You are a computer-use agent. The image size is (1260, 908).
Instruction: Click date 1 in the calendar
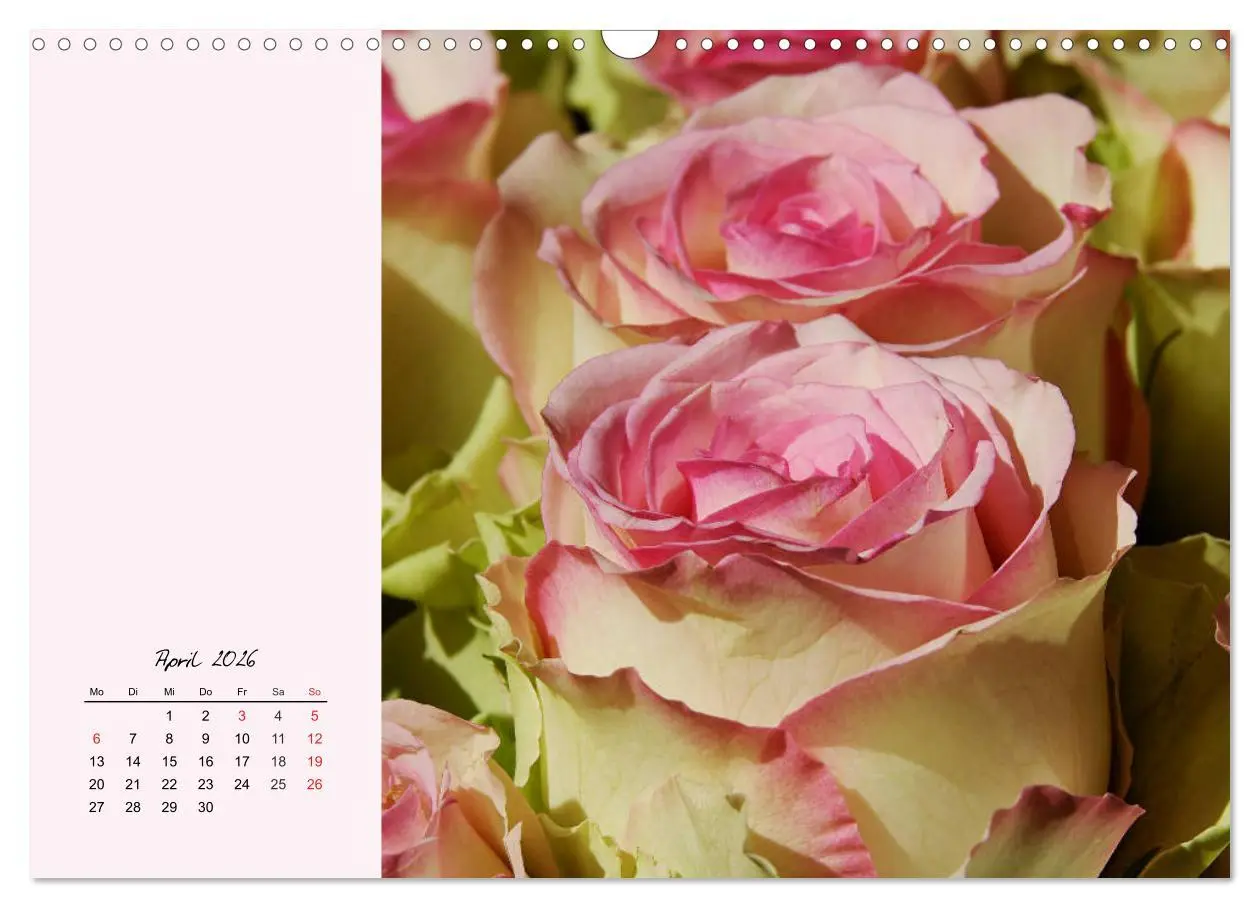tap(169, 716)
